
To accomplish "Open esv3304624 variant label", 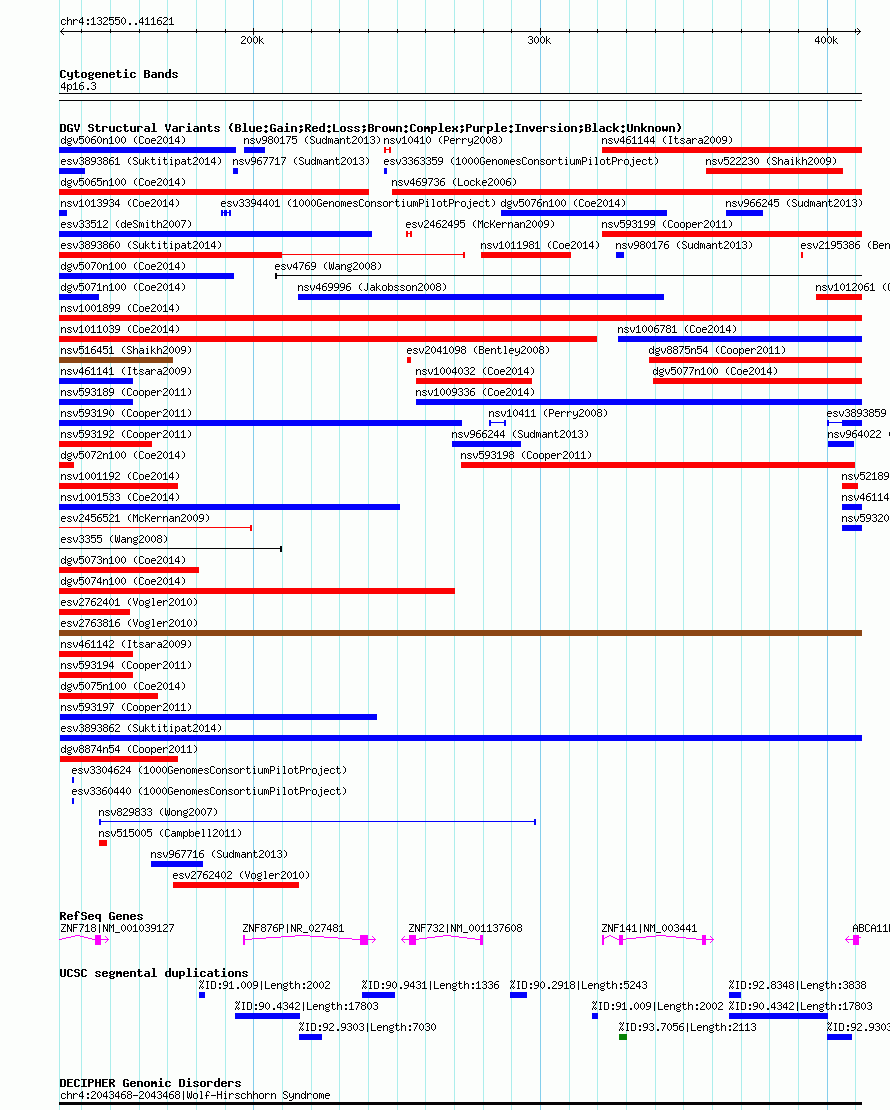I will 209,770.
